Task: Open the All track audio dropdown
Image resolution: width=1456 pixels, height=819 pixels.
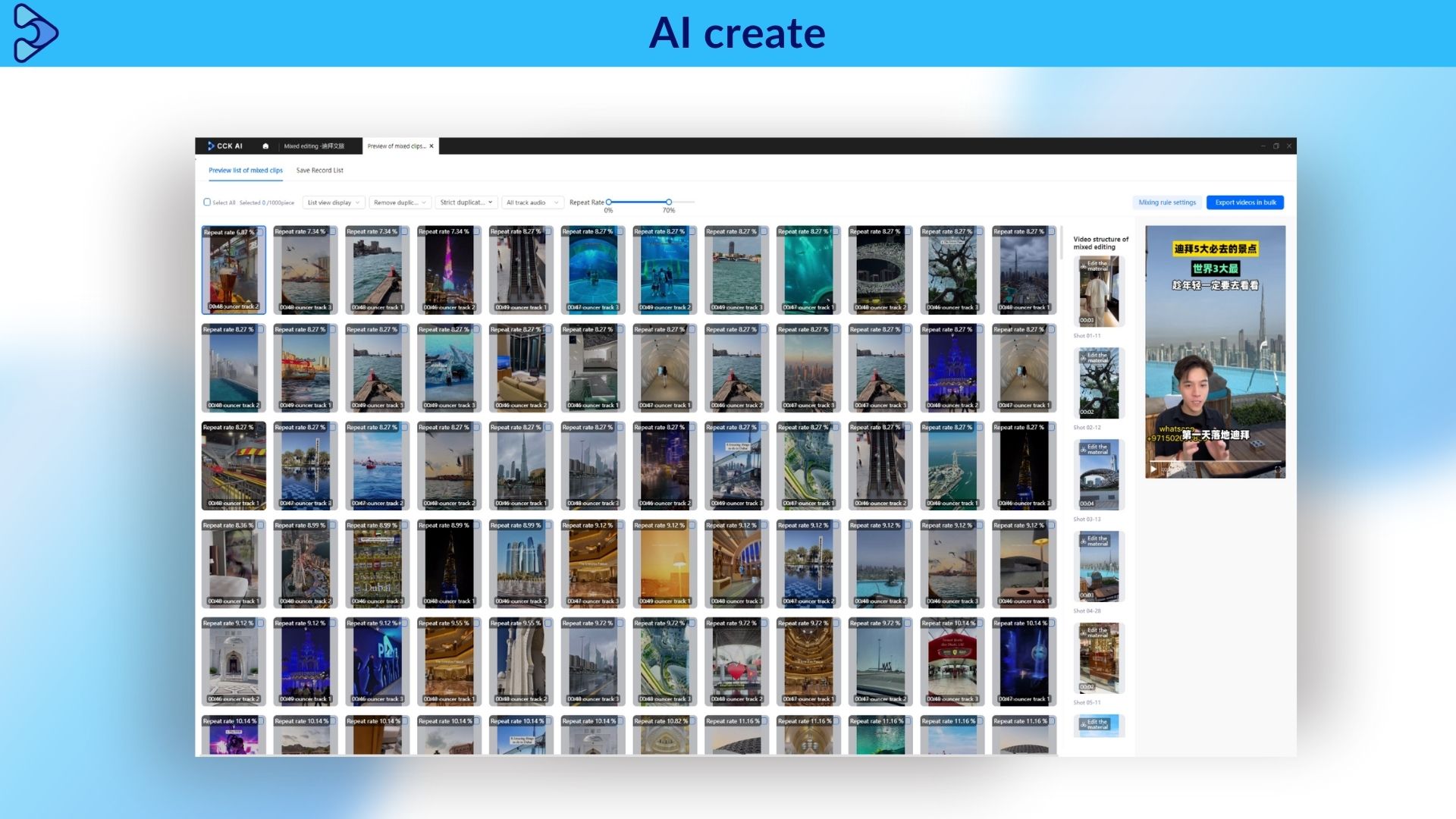Action: 533,202
